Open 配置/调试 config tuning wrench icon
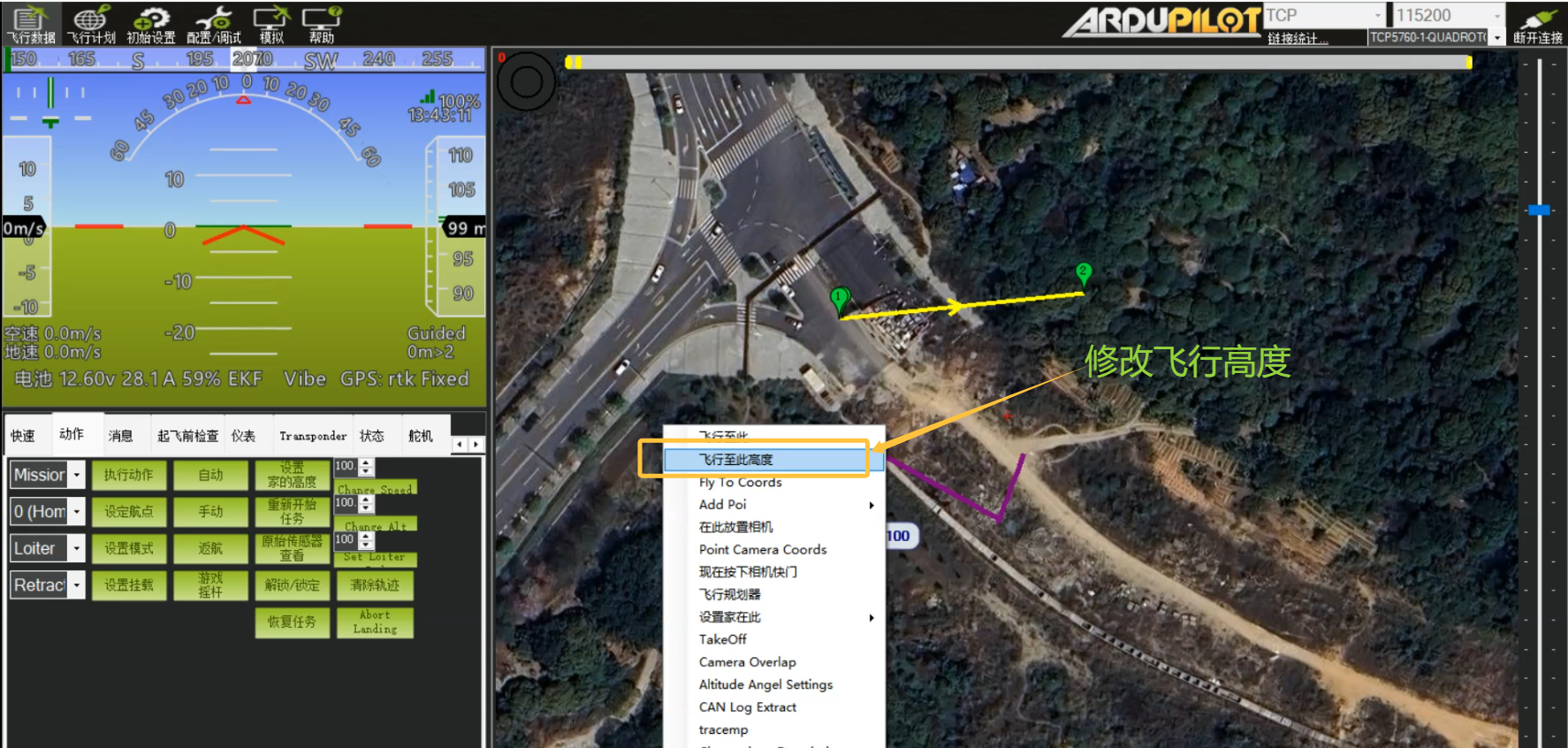This screenshot has width=1568, height=748. (x=213, y=24)
